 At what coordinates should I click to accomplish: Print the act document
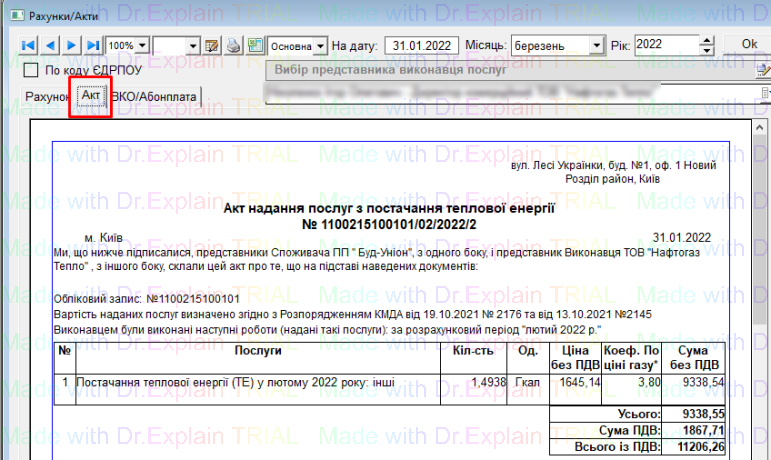click(x=234, y=46)
